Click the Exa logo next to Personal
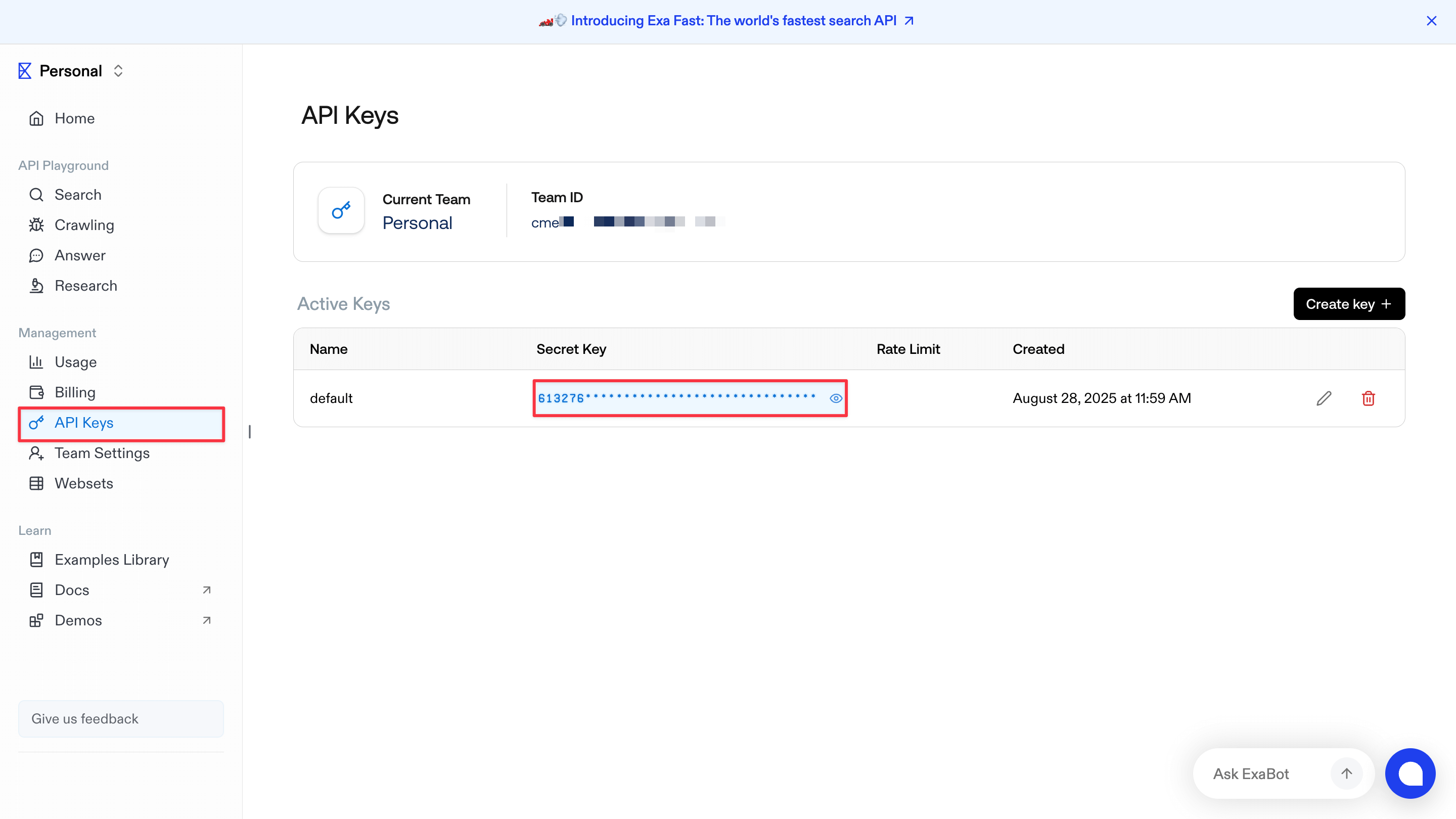 (24, 70)
